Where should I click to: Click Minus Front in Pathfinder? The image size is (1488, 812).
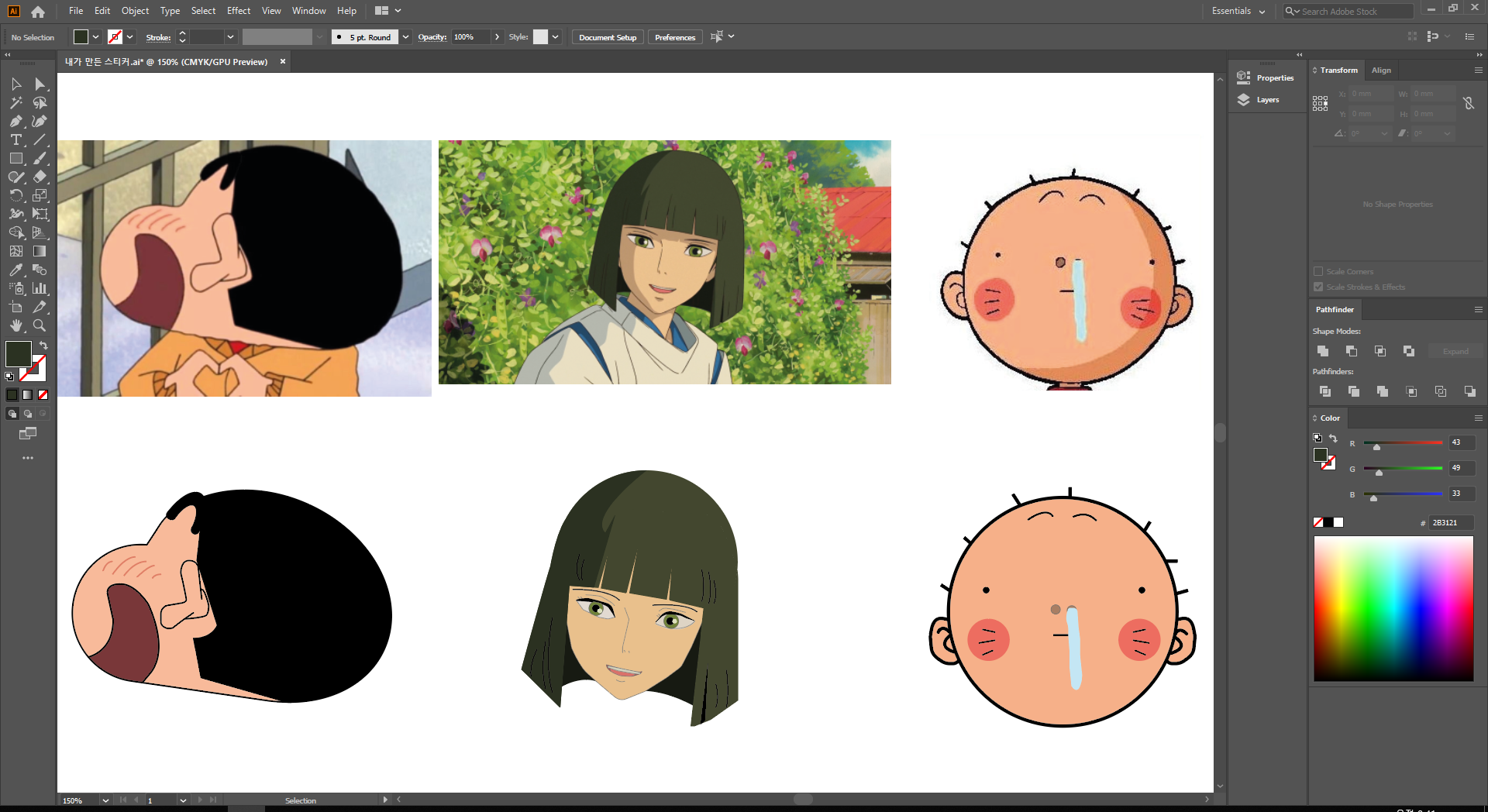tap(1352, 351)
